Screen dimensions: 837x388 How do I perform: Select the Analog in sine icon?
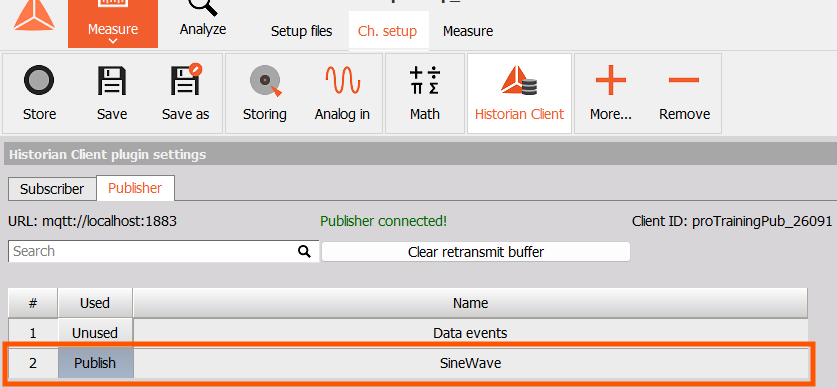click(342, 80)
